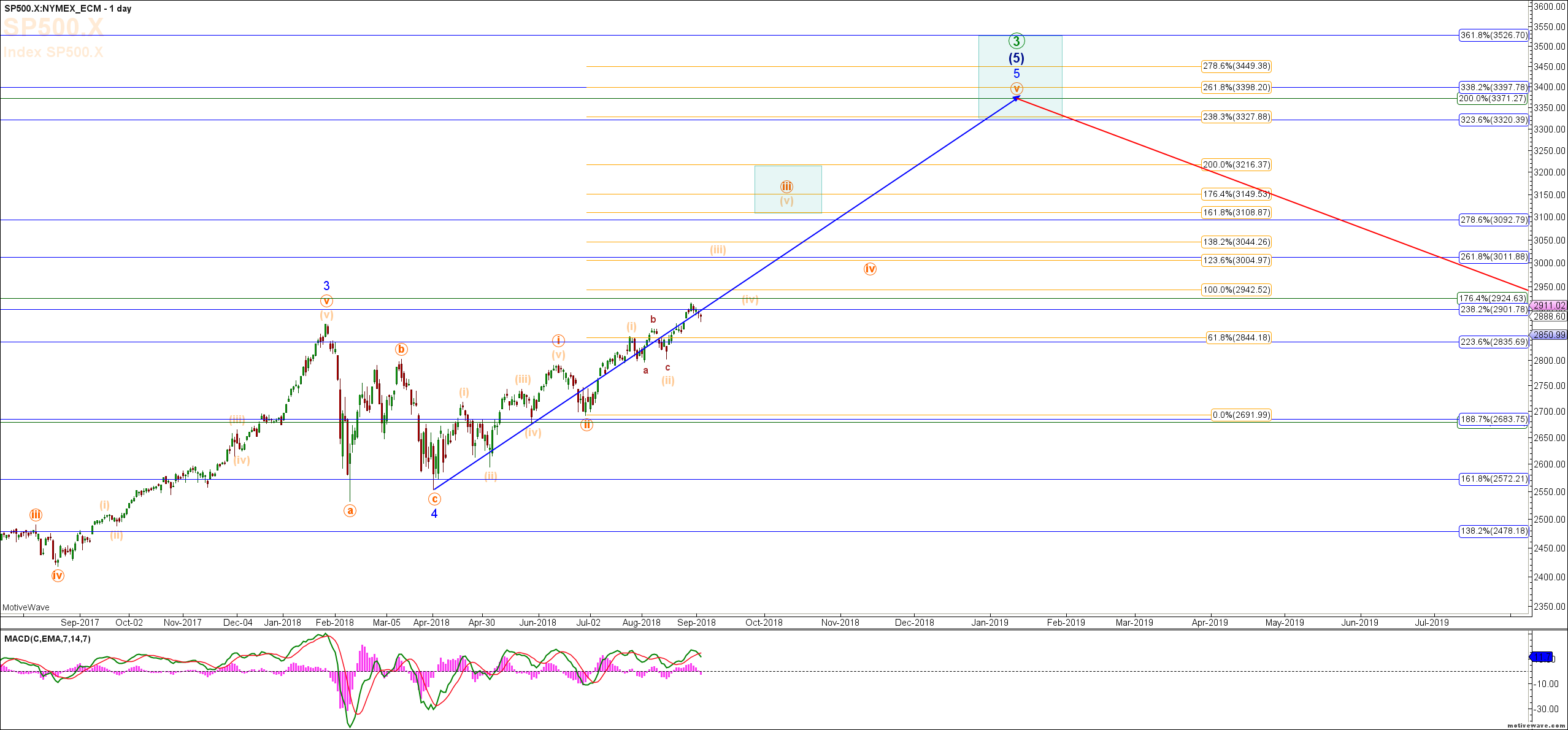Open the motivewave.com link
Image resolution: width=1568 pixels, height=730 pixels.
(1534, 725)
